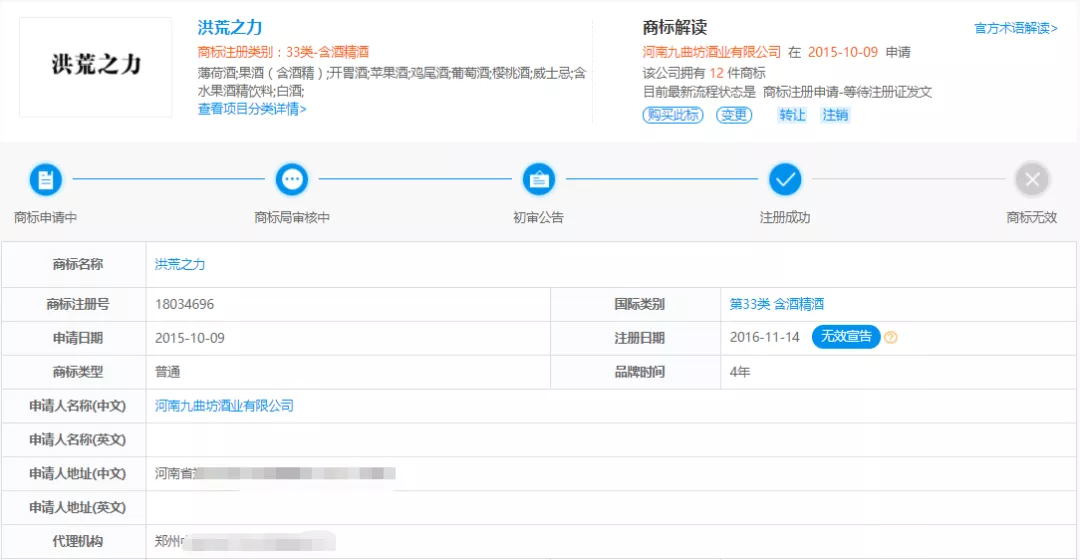Click 洪荒之力 link in 商标名称 row

pyautogui.click(x=180, y=265)
